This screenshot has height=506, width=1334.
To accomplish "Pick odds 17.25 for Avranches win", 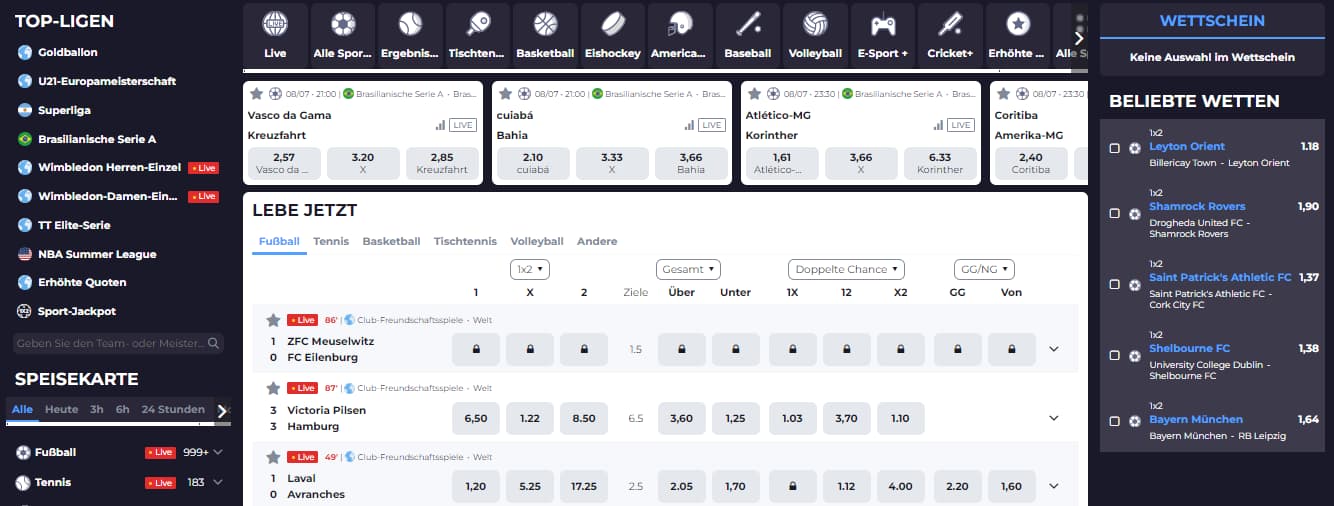I will coord(584,486).
